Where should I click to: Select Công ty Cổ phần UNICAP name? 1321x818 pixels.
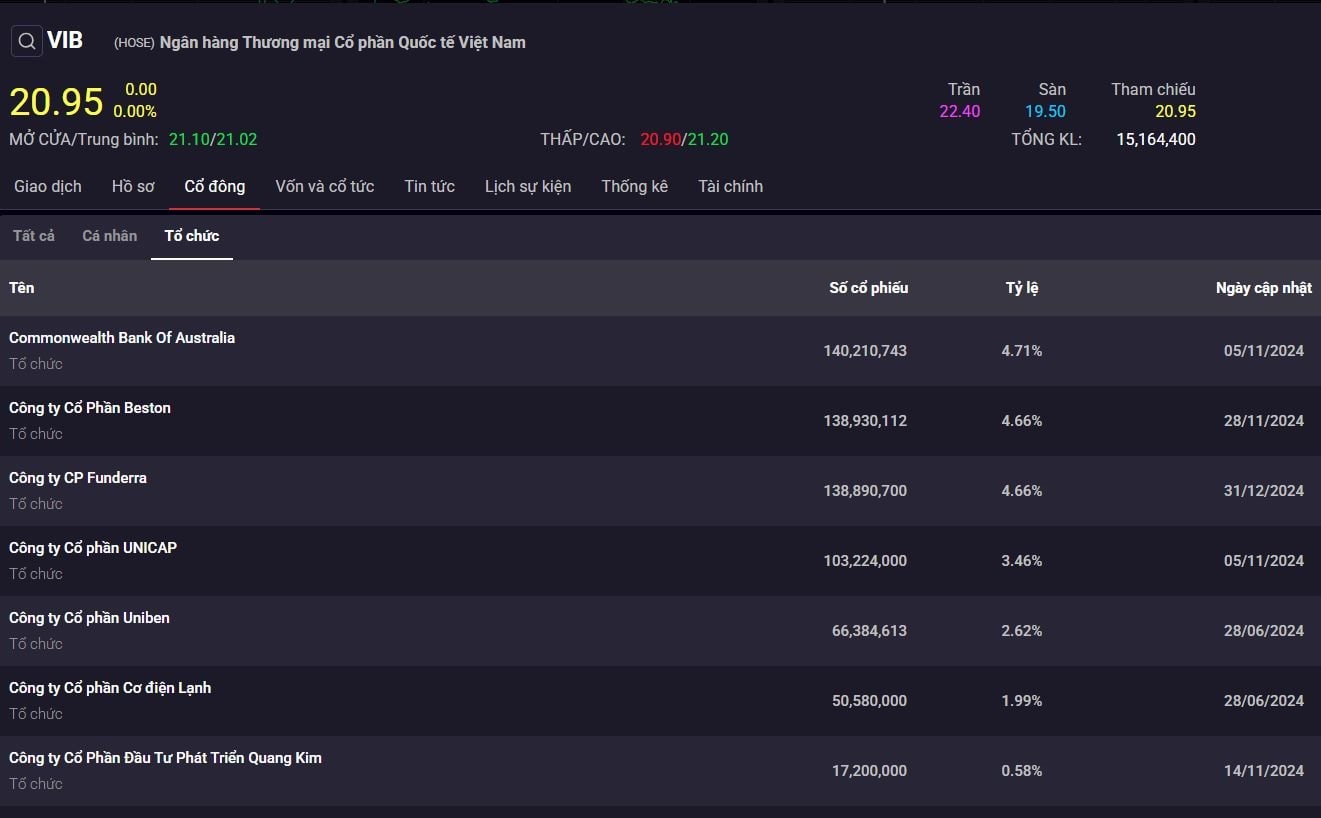93,548
